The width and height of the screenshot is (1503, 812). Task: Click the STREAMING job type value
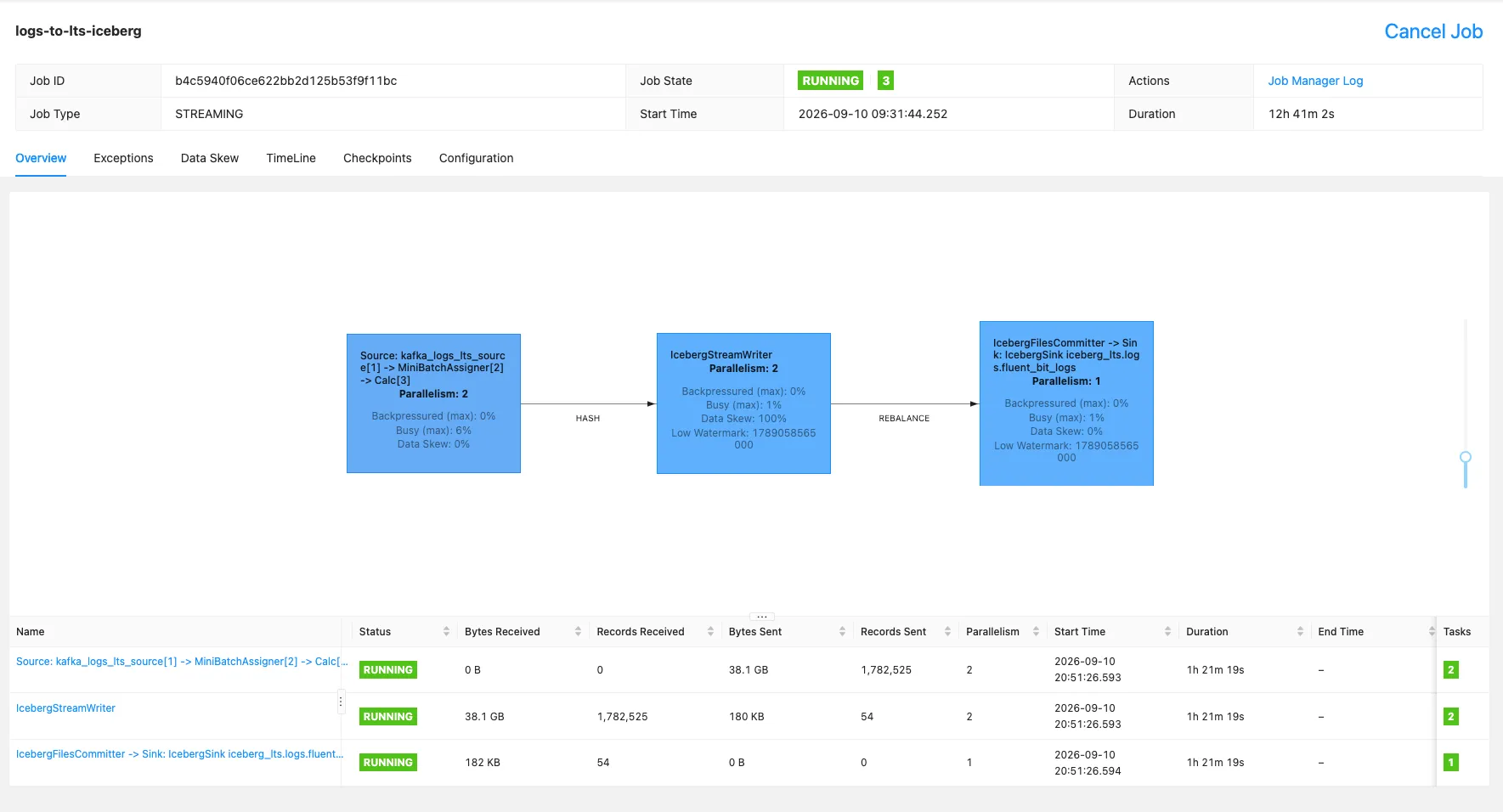point(209,114)
